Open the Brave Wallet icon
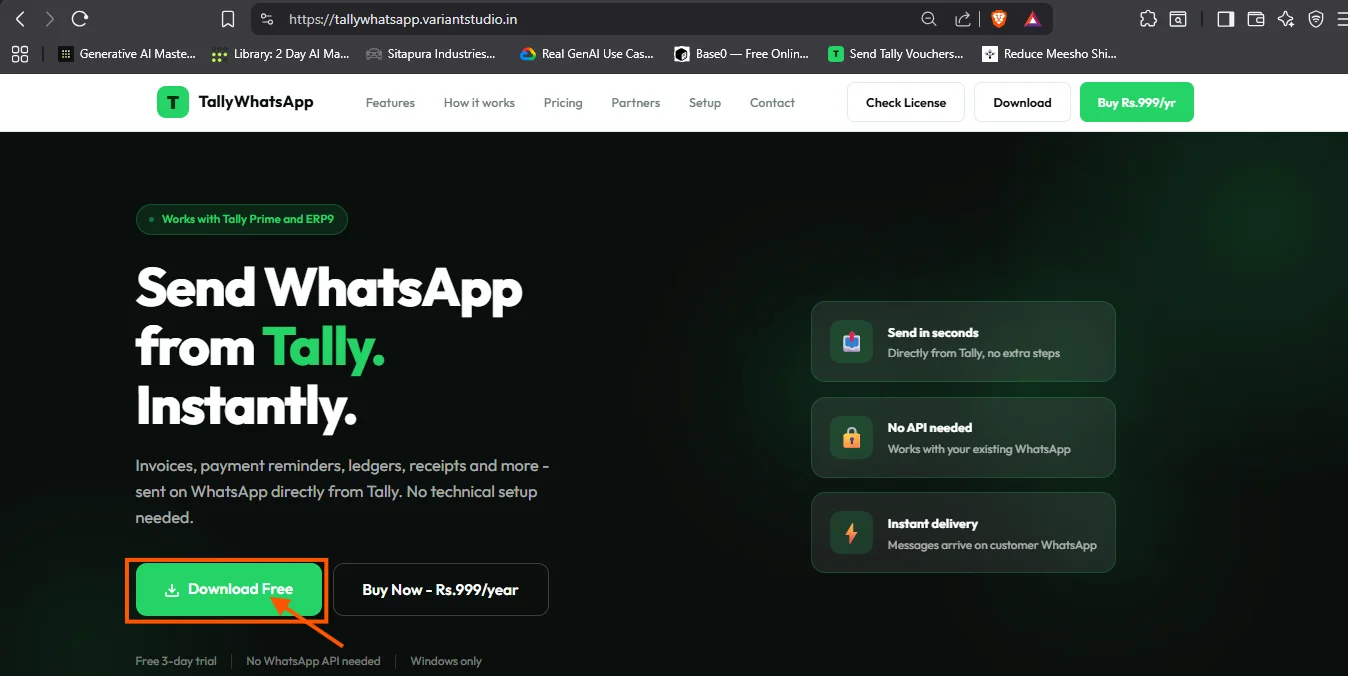Image resolution: width=1348 pixels, height=676 pixels. click(x=1256, y=19)
